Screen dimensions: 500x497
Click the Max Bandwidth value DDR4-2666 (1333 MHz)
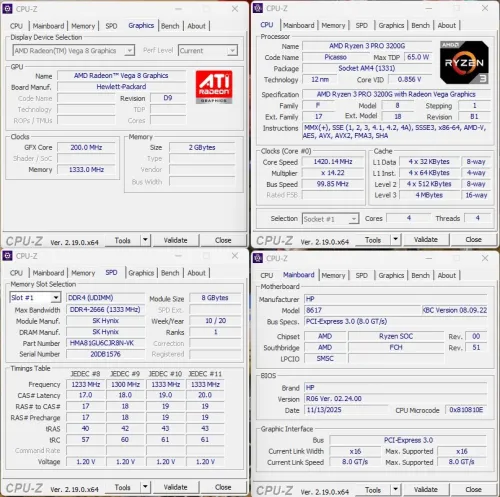(105, 310)
